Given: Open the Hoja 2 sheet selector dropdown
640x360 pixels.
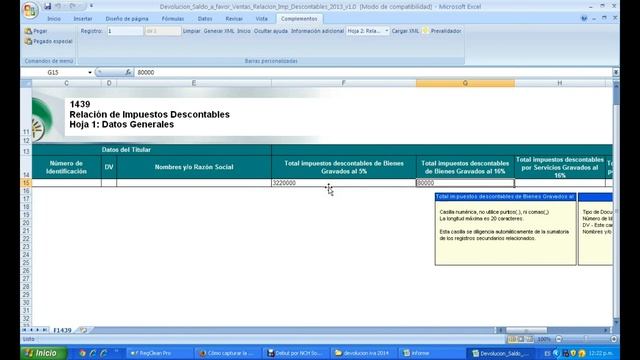Looking at the screenshot, I should (x=386, y=31).
